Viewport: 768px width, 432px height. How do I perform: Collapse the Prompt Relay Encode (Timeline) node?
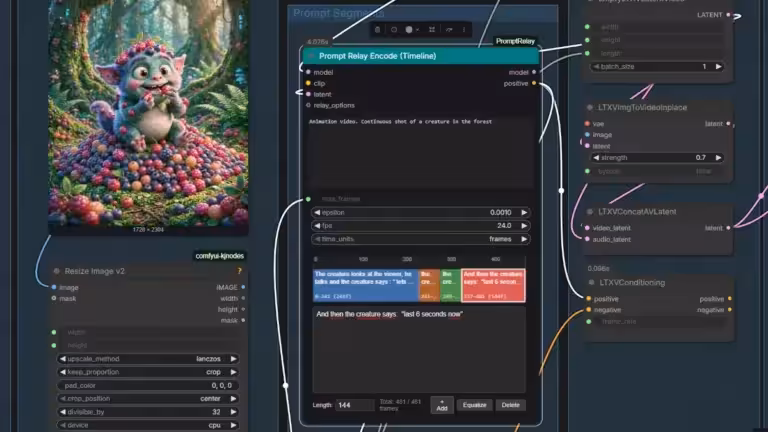pyautogui.click(x=311, y=56)
